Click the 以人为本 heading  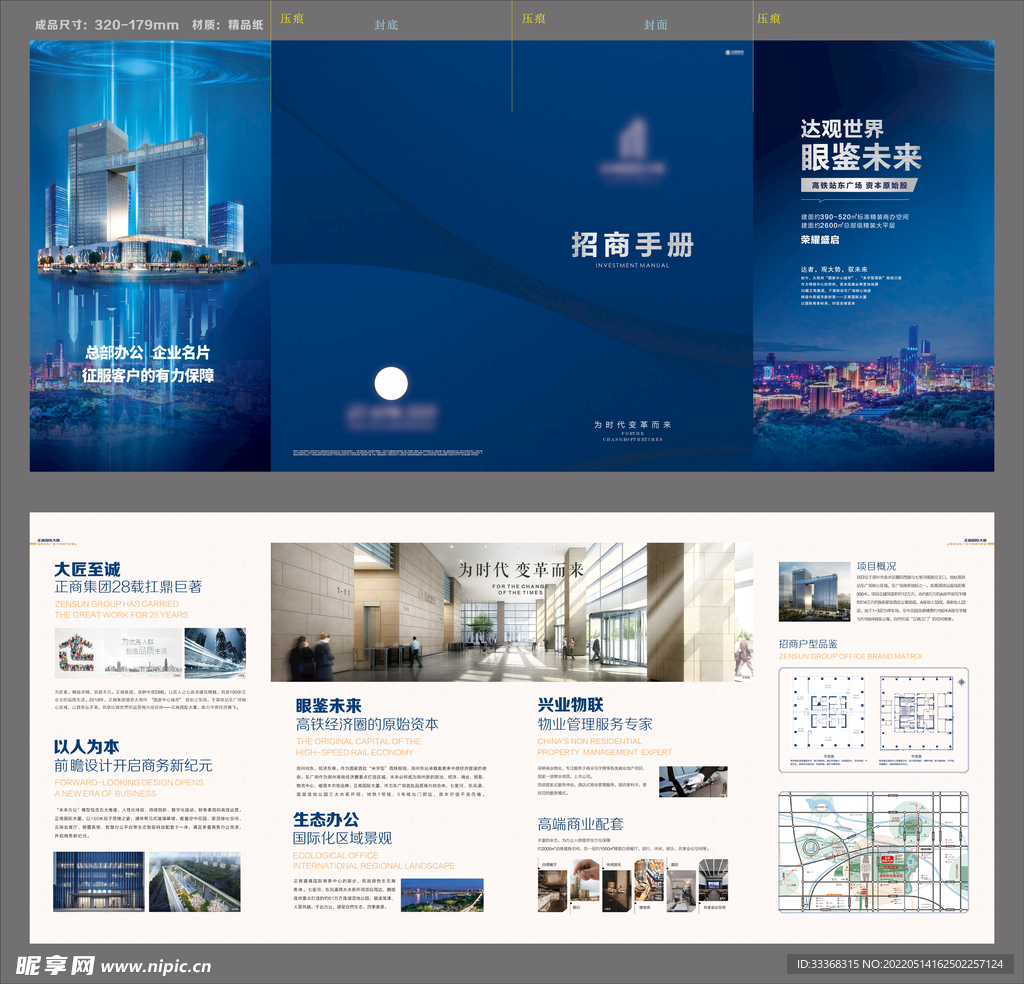point(86,746)
